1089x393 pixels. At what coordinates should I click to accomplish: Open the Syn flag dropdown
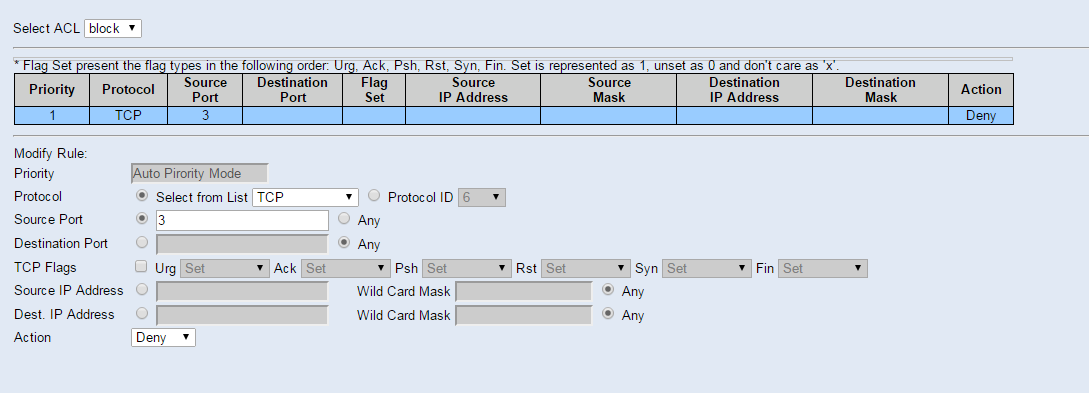[707, 268]
